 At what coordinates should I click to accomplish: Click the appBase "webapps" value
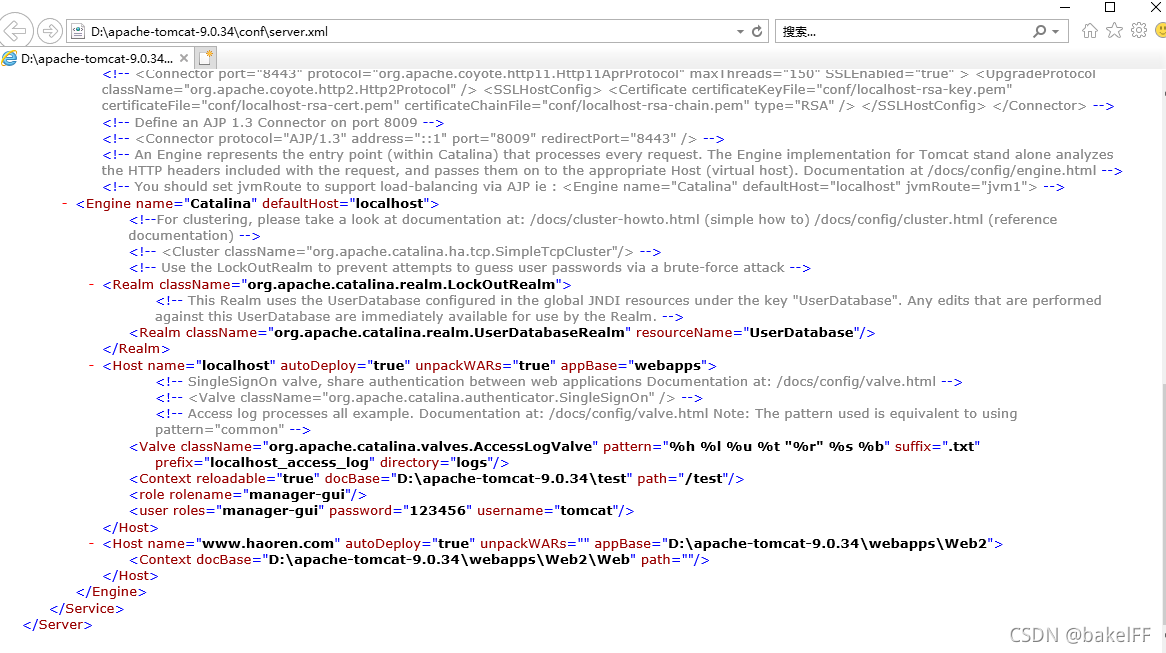click(668, 366)
